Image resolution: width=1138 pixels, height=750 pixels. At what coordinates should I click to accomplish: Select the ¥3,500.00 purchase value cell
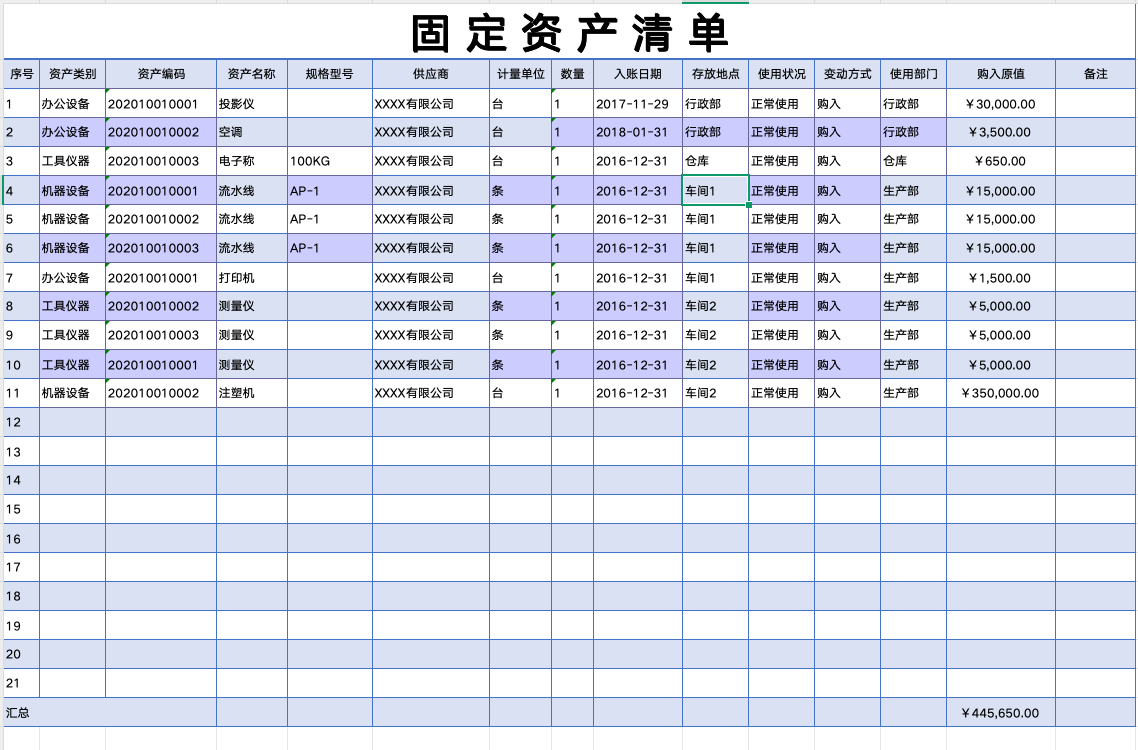(1001, 132)
